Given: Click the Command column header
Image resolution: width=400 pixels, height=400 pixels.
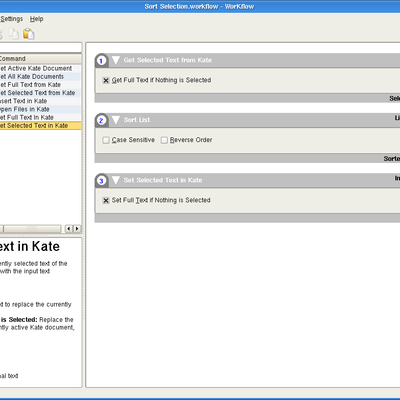Looking at the screenshot, I should coord(40,59).
